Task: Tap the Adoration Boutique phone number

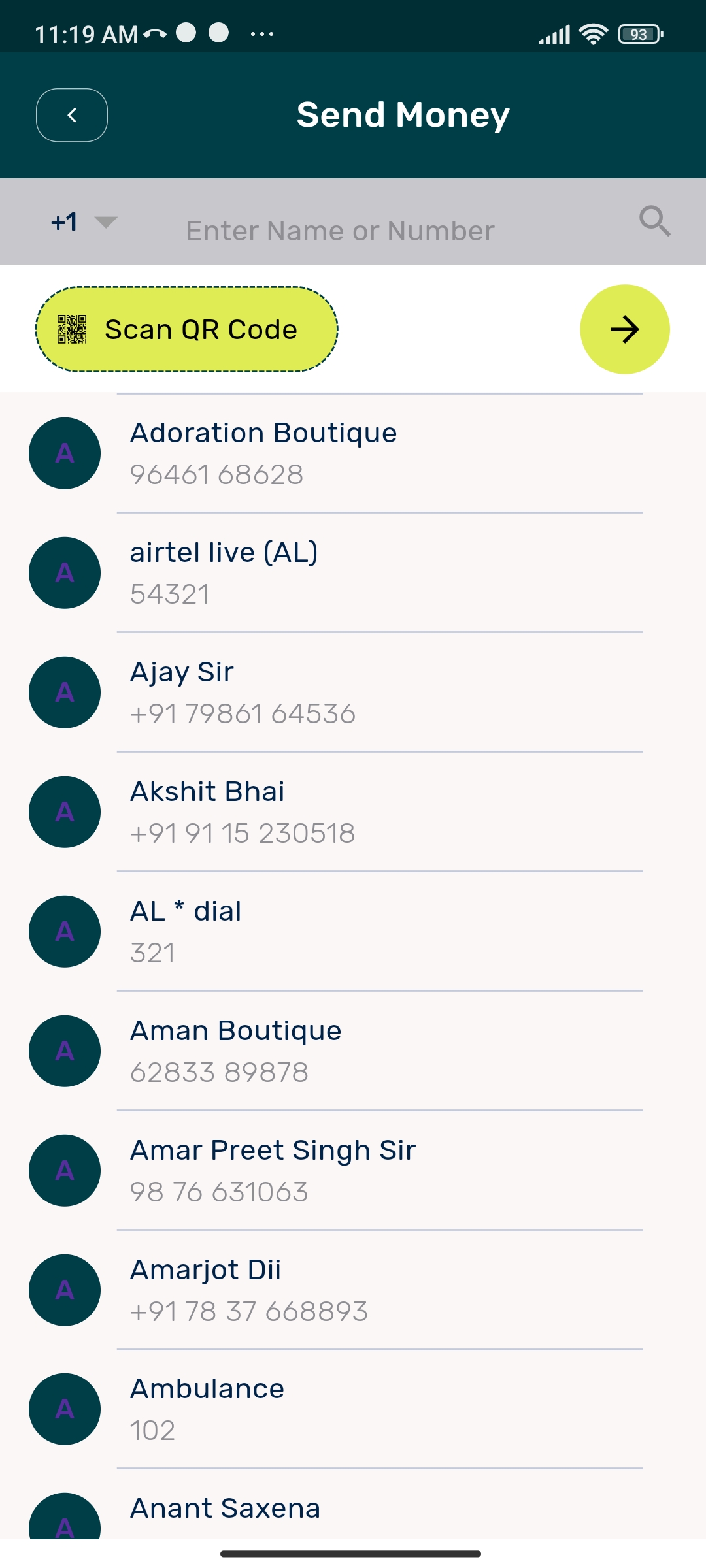Action: (x=216, y=475)
